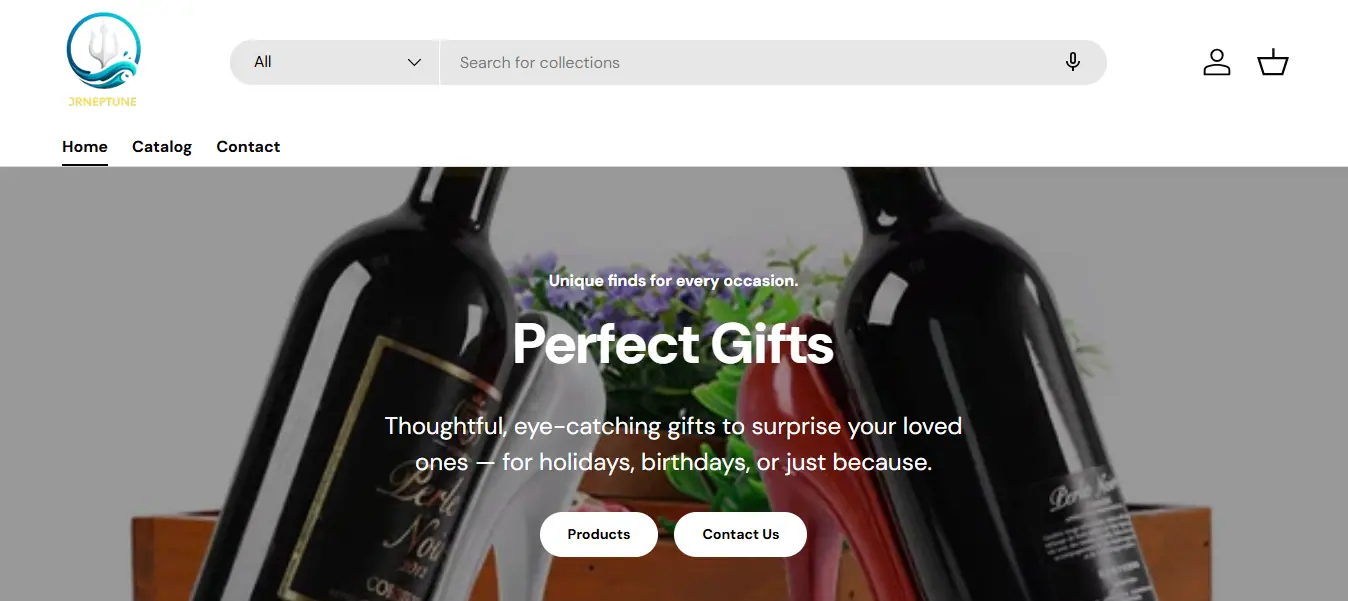The image size is (1348, 601).
Task: Go to the Home menu item
Action: point(85,146)
